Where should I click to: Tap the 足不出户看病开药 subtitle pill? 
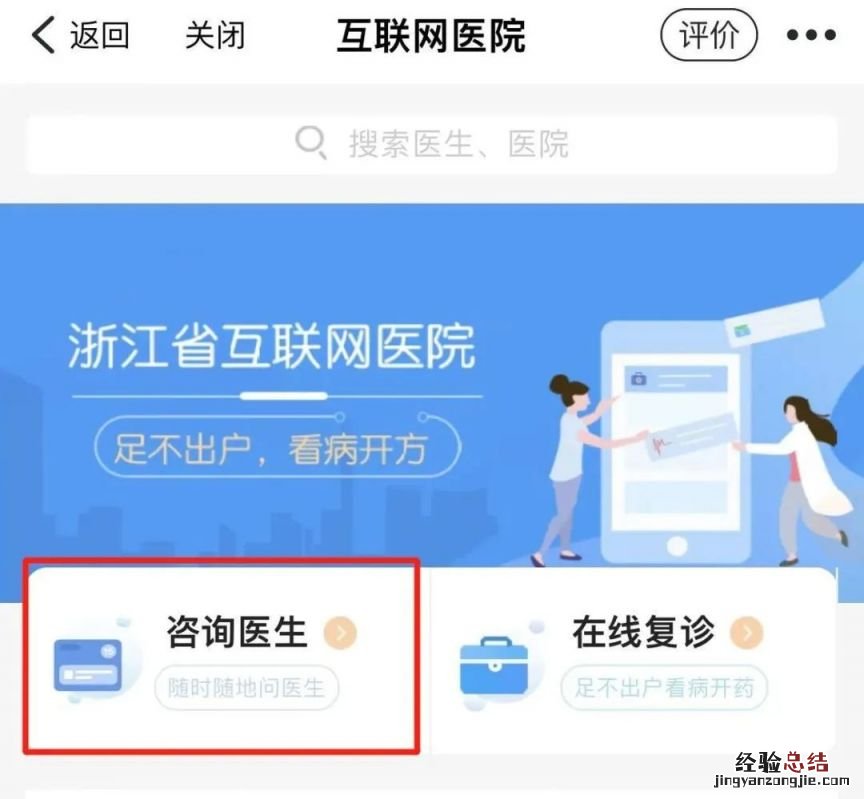click(664, 688)
